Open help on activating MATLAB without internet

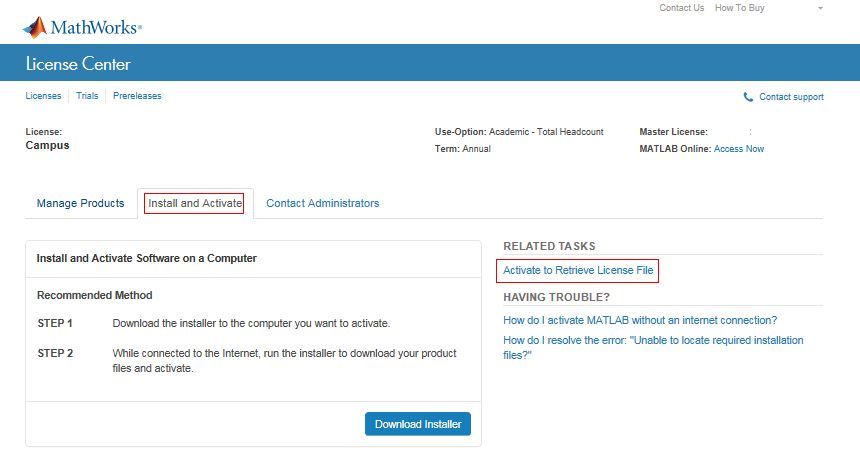640,320
